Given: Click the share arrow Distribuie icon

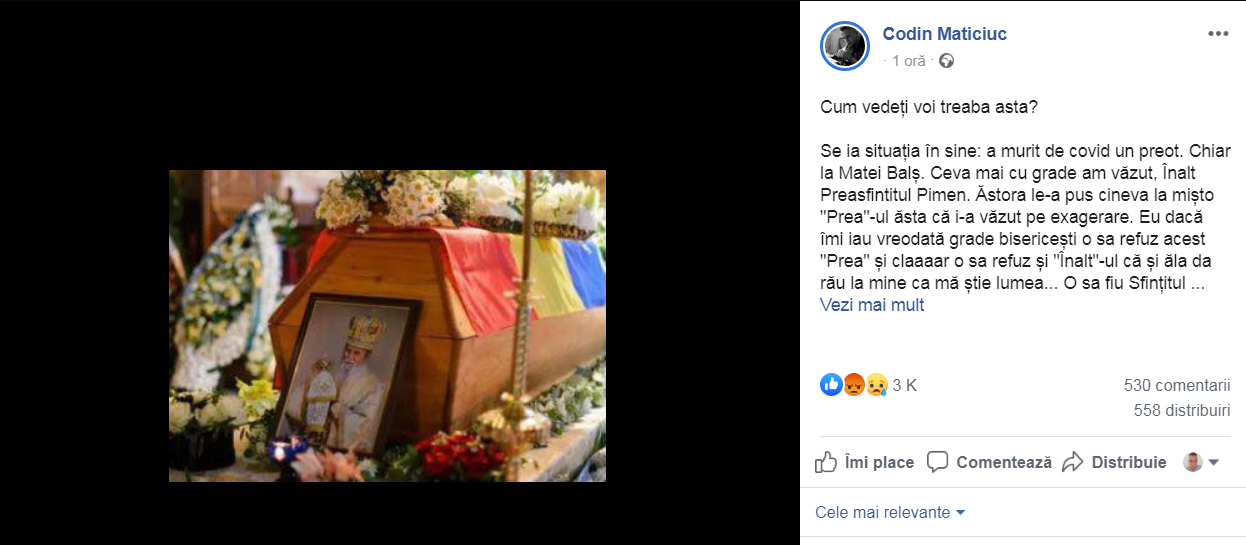Looking at the screenshot, I should (x=1073, y=462).
